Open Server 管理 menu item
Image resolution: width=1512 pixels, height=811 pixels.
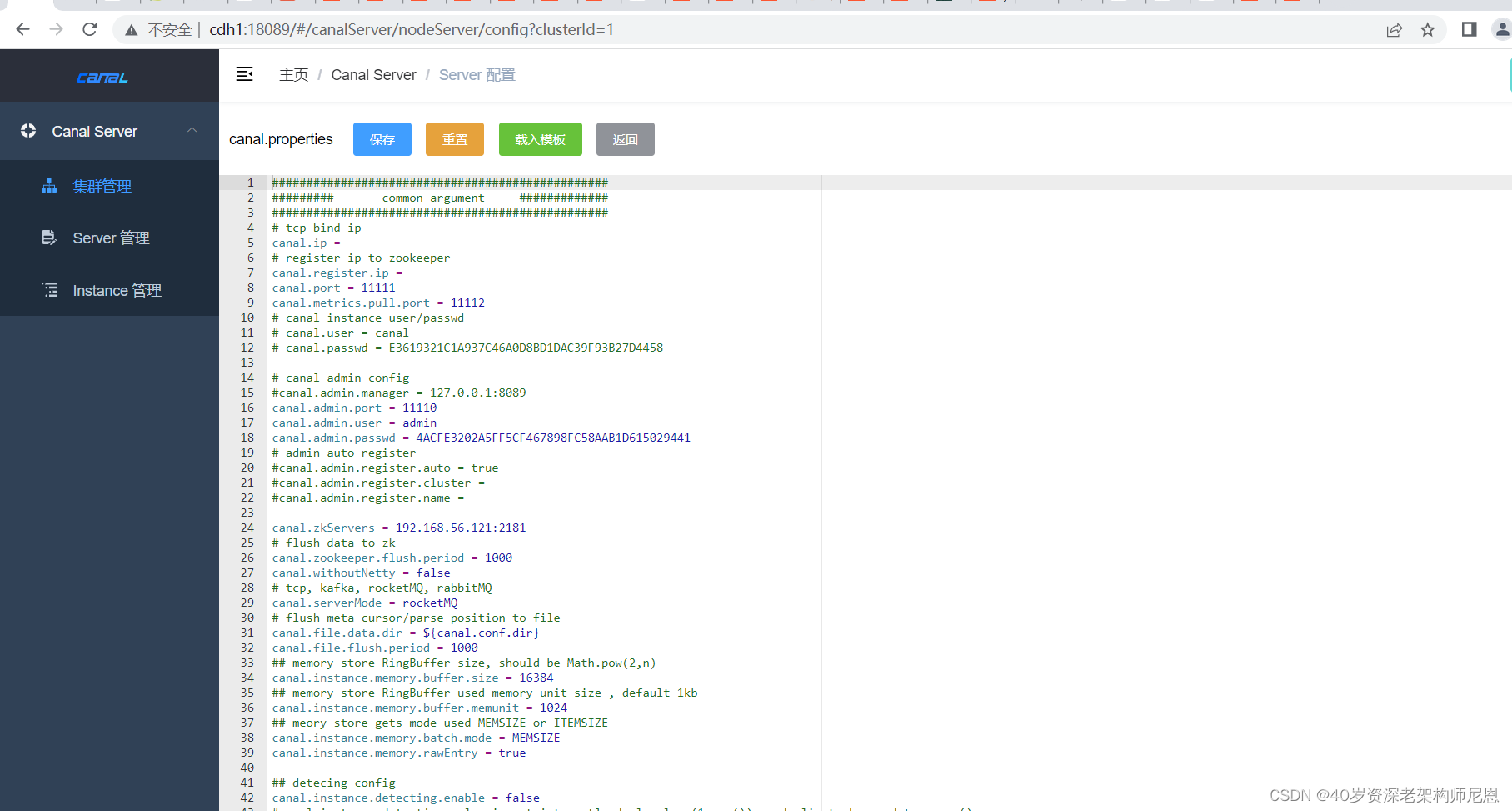[x=109, y=238]
